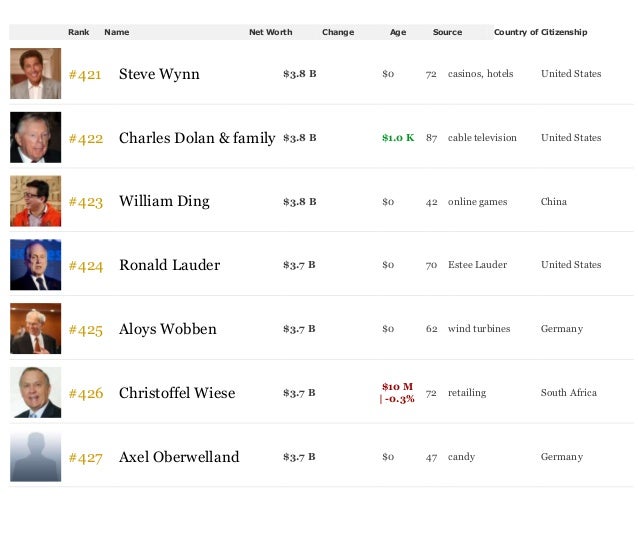The height and width of the screenshot is (540, 638).
Task: Click age 70 in Ronald Lauder's row
Action: pos(432,265)
